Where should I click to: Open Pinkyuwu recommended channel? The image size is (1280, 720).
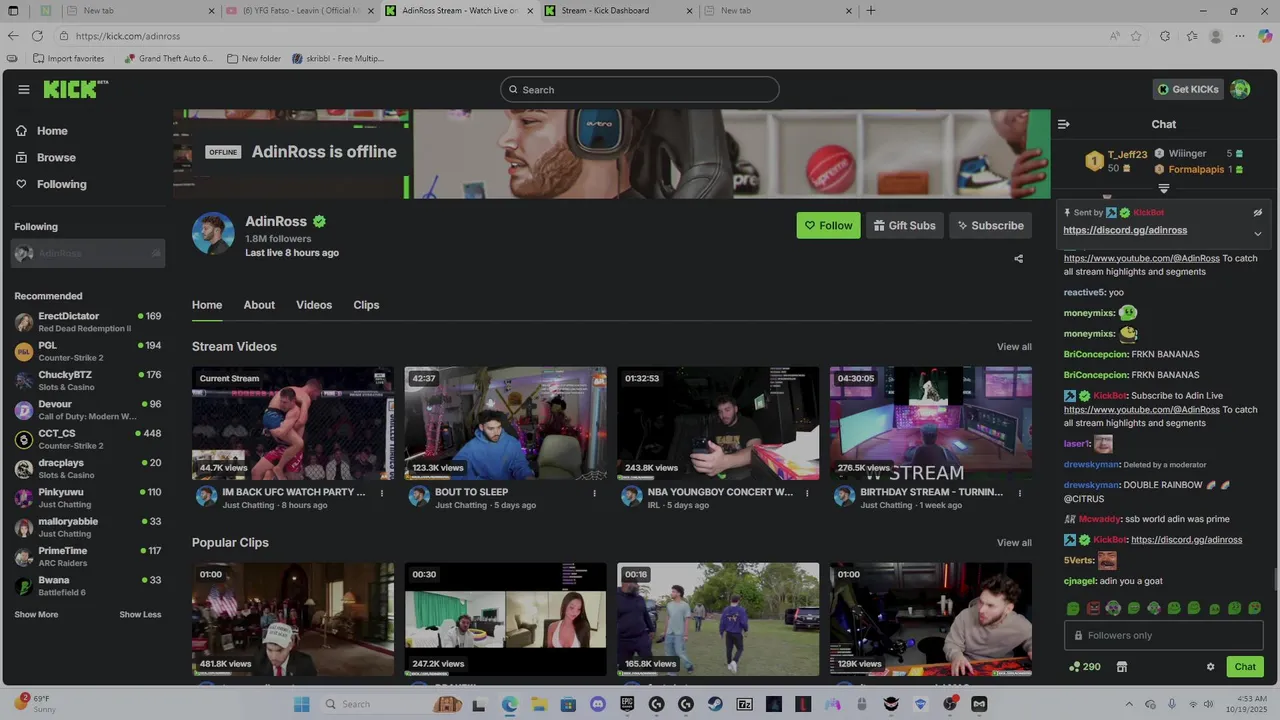point(88,498)
